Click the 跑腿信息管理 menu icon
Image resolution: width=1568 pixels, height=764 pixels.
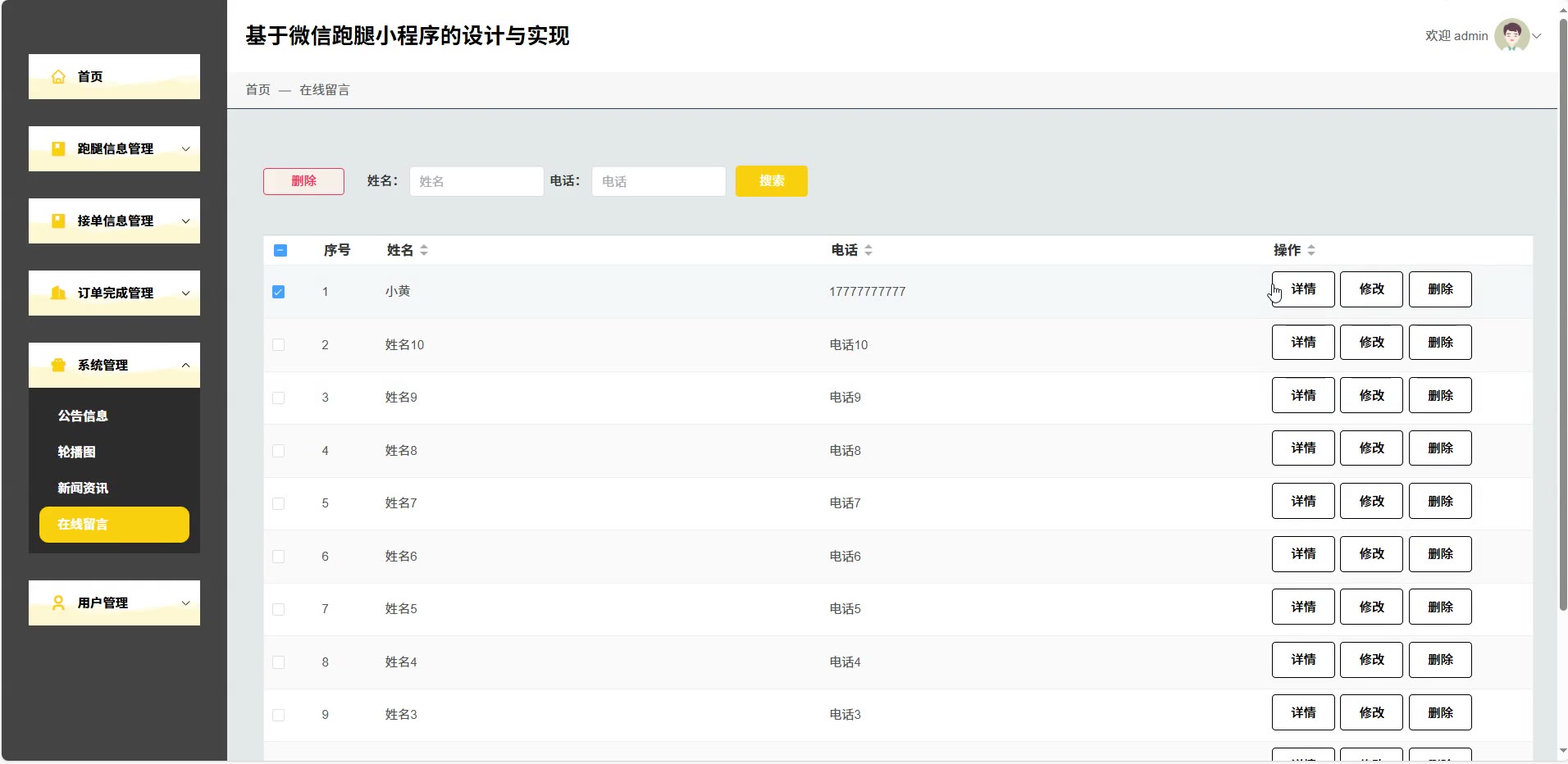coord(58,149)
